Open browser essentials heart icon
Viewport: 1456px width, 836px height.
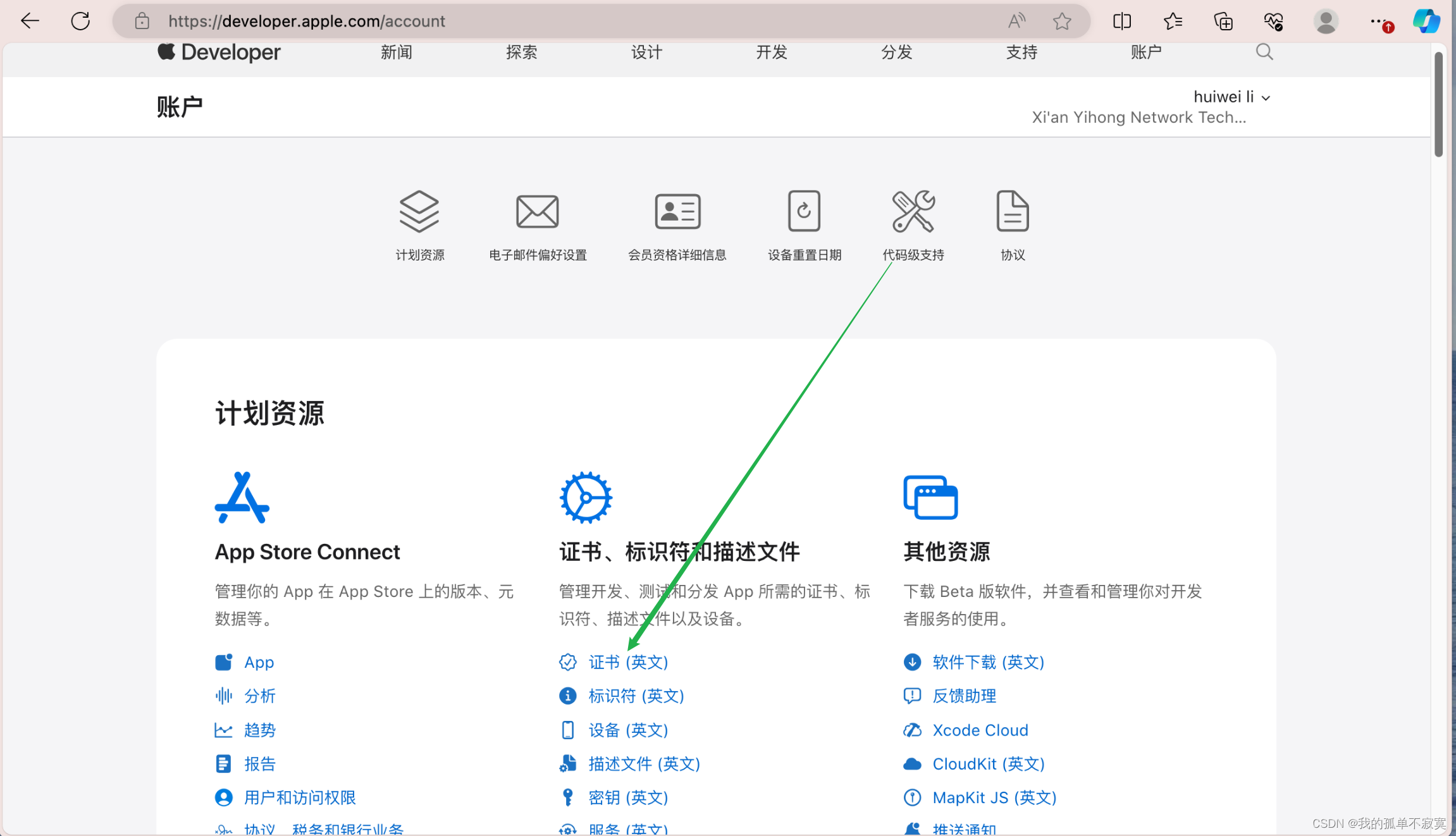point(1274,21)
